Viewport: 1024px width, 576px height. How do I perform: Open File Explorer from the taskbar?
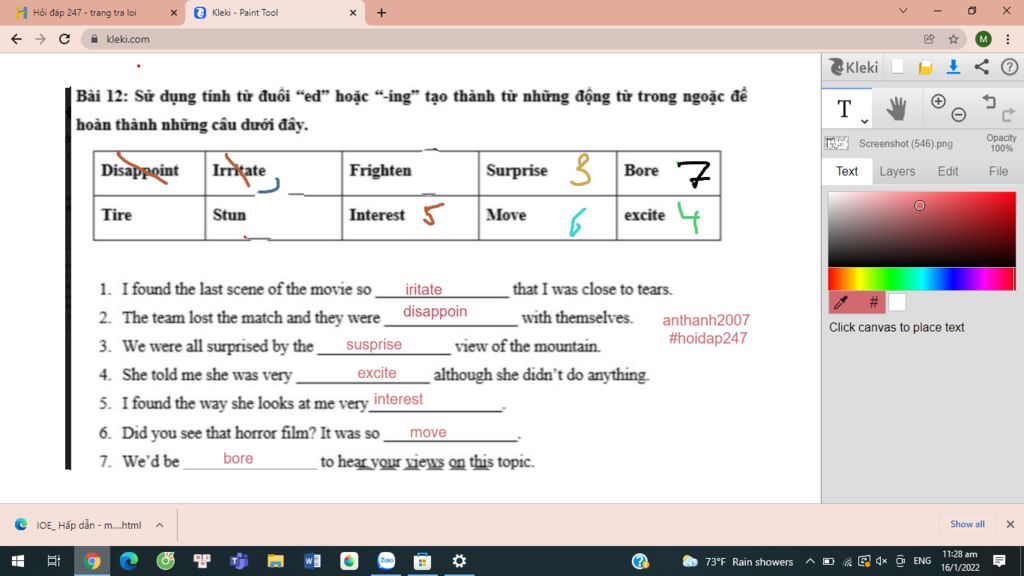click(276, 561)
